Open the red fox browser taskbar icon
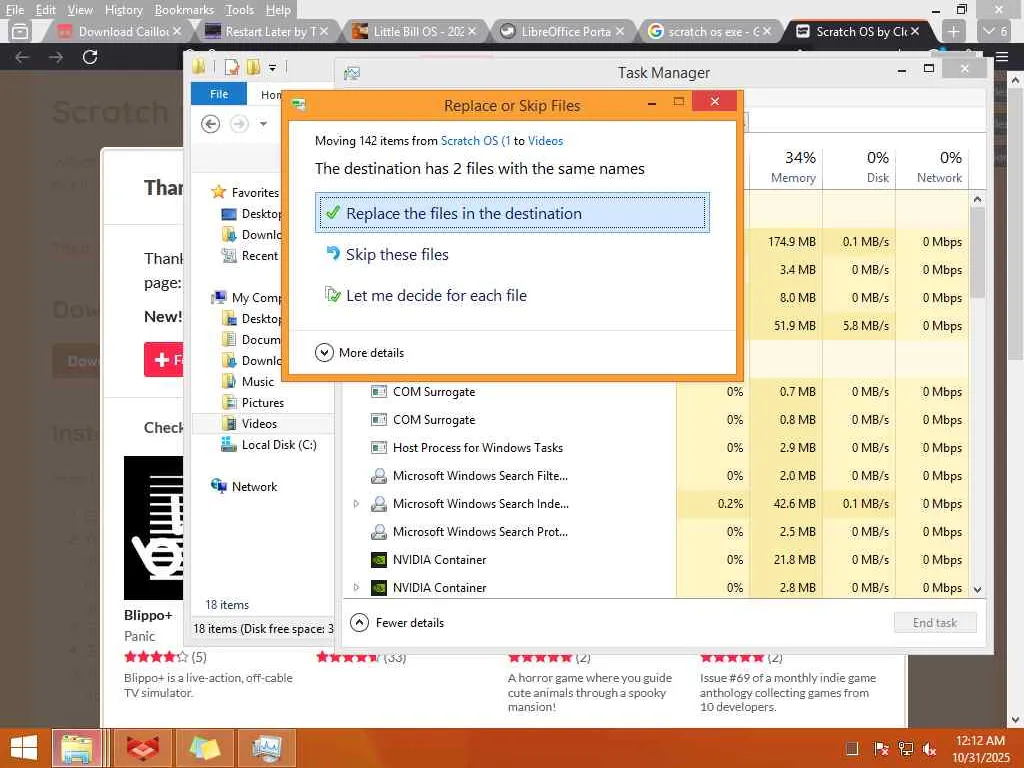 point(142,748)
